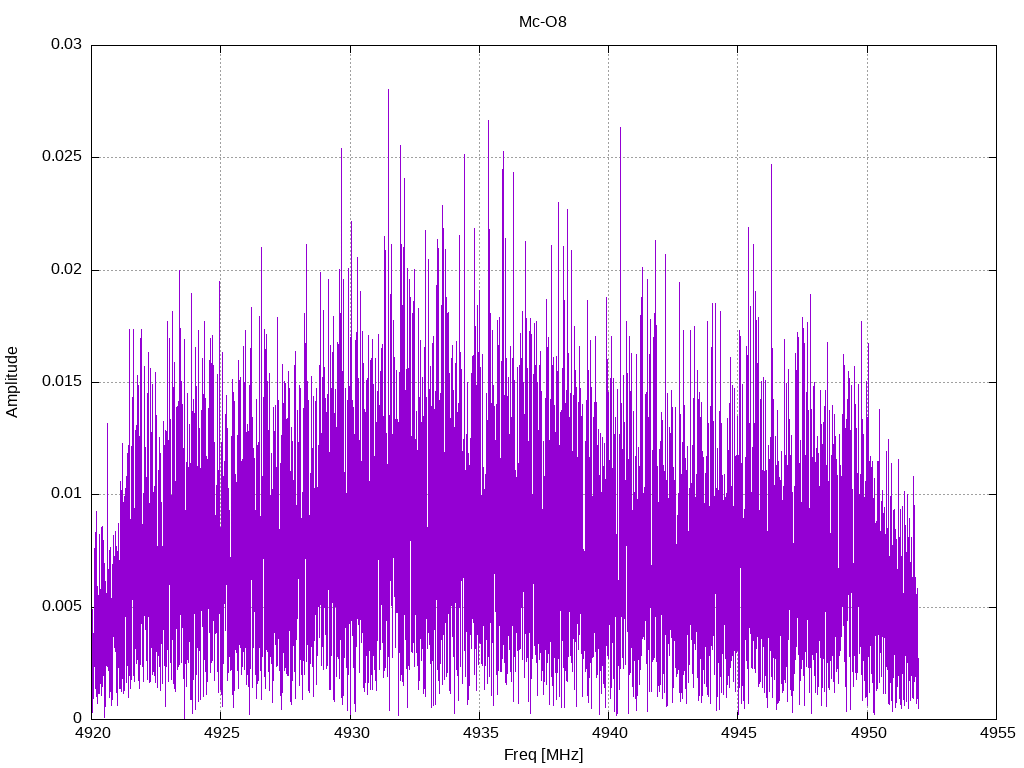Click the 0.015 y-axis tick label
The image size is (1024, 768).
point(62,381)
